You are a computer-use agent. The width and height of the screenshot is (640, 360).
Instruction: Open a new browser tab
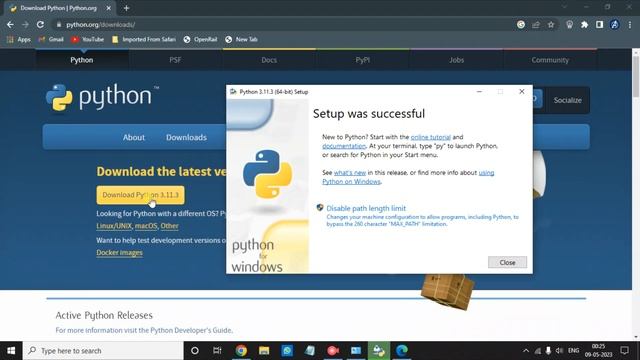coord(127,8)
